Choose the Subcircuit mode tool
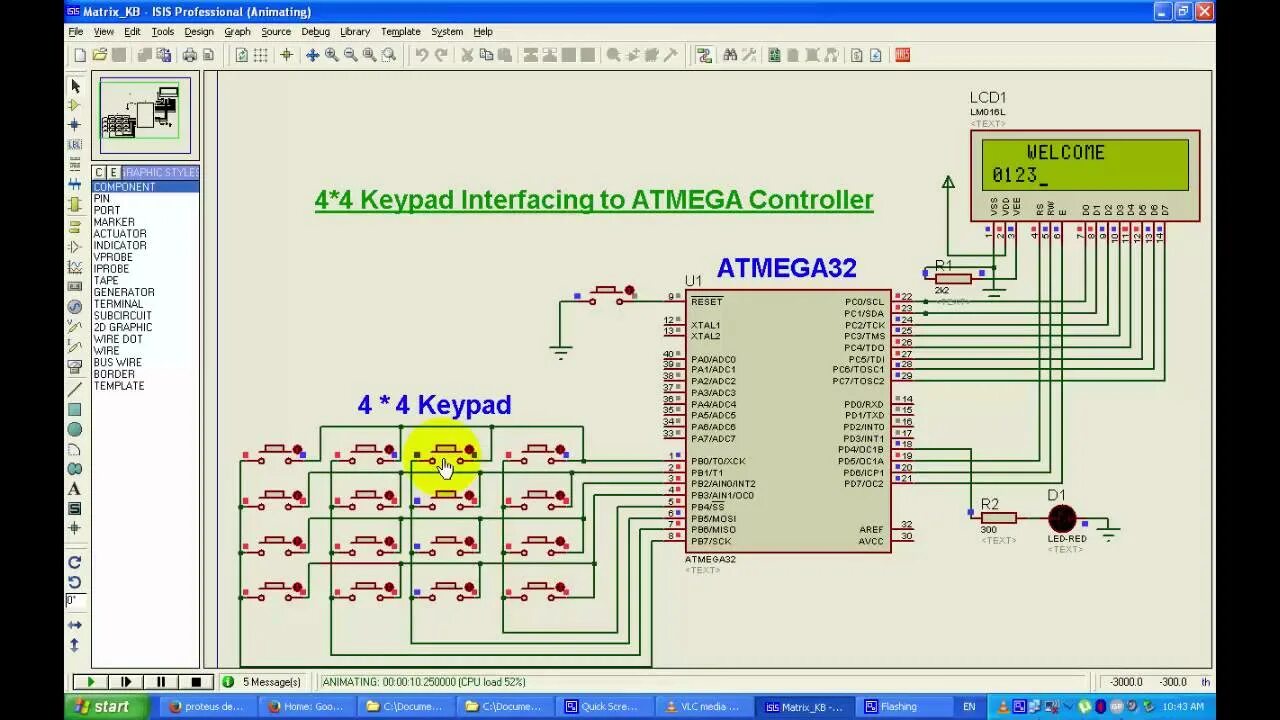The image size is (1280, 720). pyautogui.click(x=75, y=205)
